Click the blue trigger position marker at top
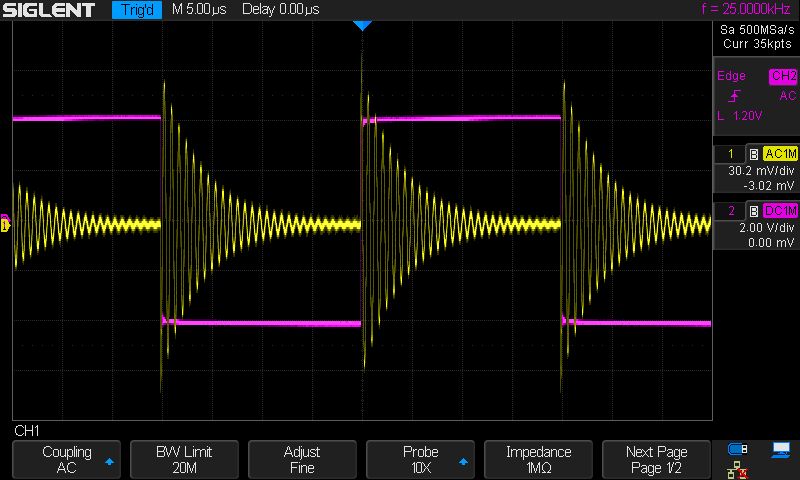The height and width of the screenshot is (480, 800). click(x=362, y=25)
